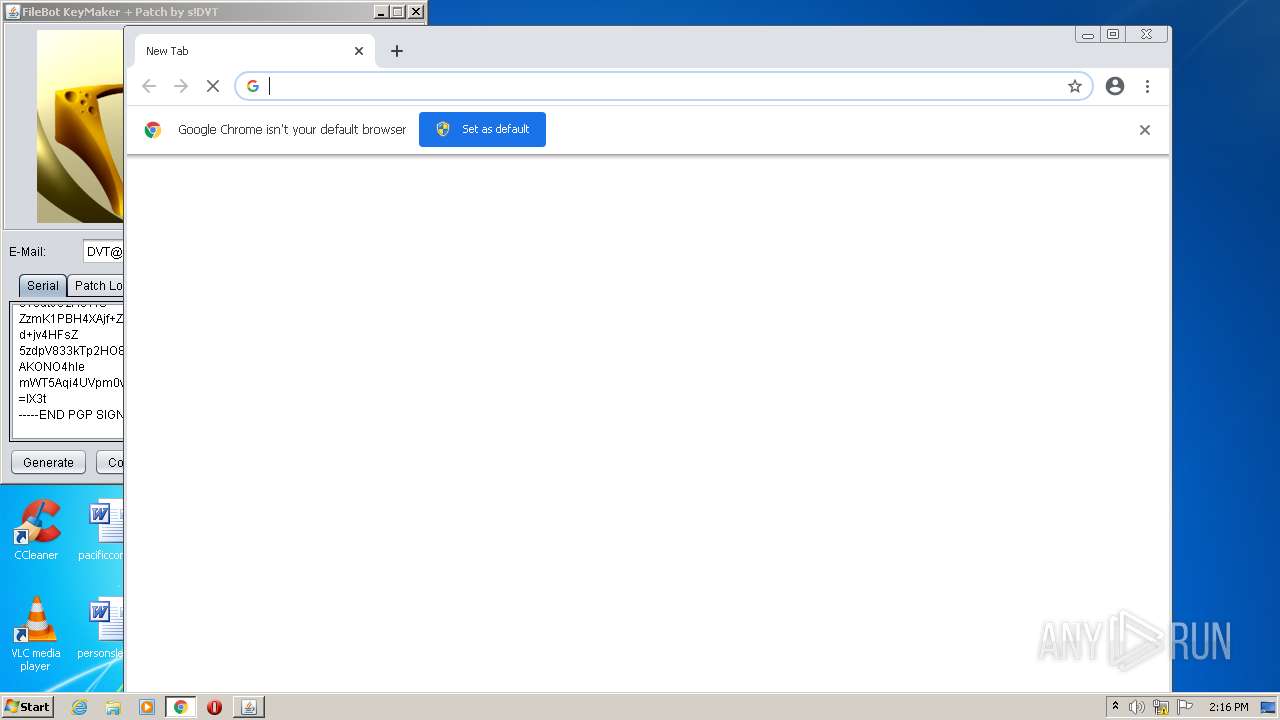The image size is (1280, 720).
Task: Select the New Tab tab
Action: [x=254, y=51]
